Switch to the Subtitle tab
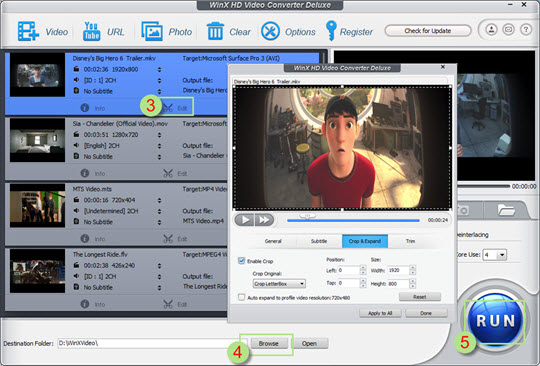The width and height of the screenshot is (540, 366). 319,241
